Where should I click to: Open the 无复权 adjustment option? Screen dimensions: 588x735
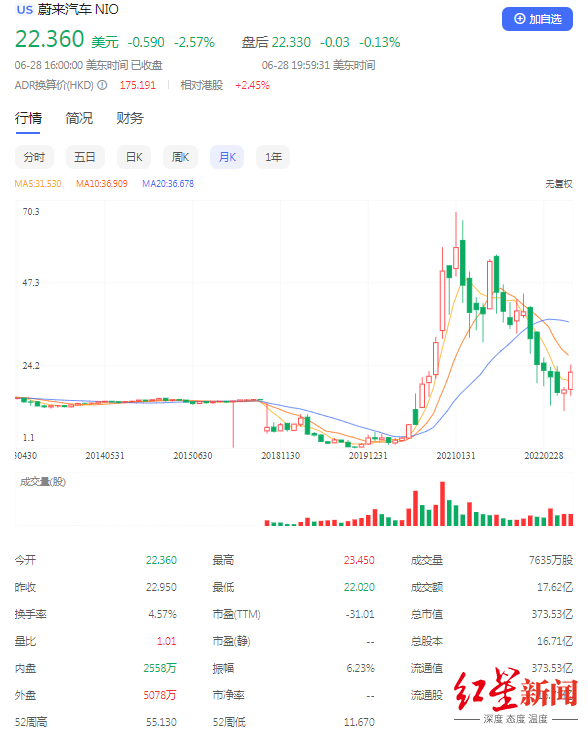tap(558, 184)
